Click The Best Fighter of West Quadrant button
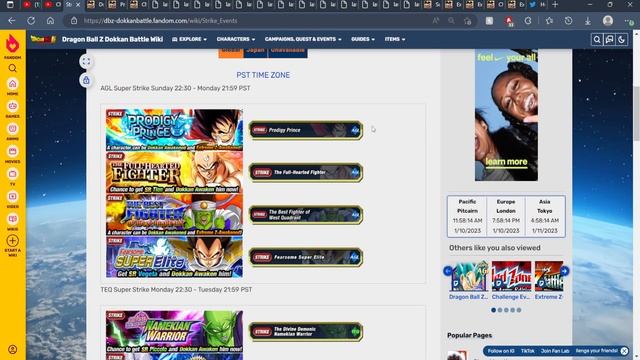640x360 pixels. [306, 215]
